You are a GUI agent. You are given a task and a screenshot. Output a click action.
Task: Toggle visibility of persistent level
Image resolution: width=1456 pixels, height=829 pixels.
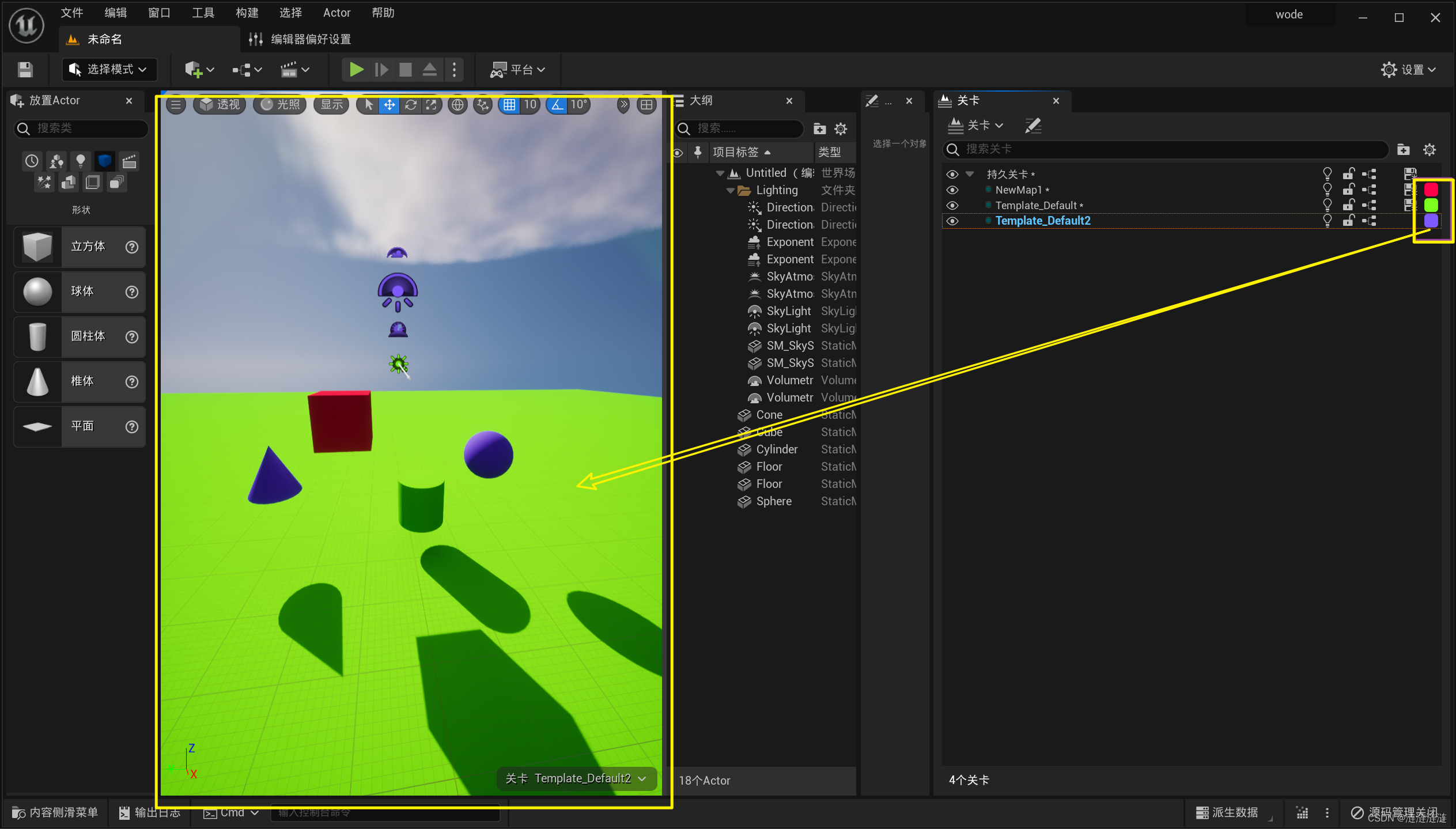coord(952,174)
